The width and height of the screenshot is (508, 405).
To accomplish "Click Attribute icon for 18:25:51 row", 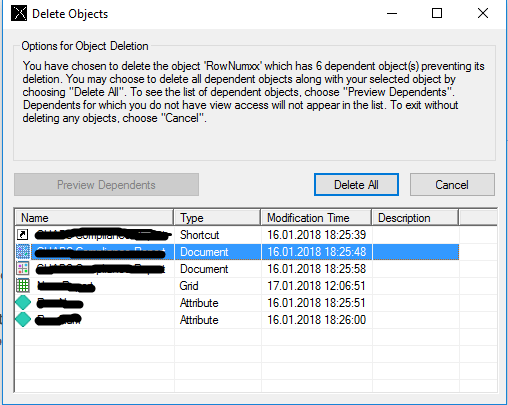I will coord(23,303).
